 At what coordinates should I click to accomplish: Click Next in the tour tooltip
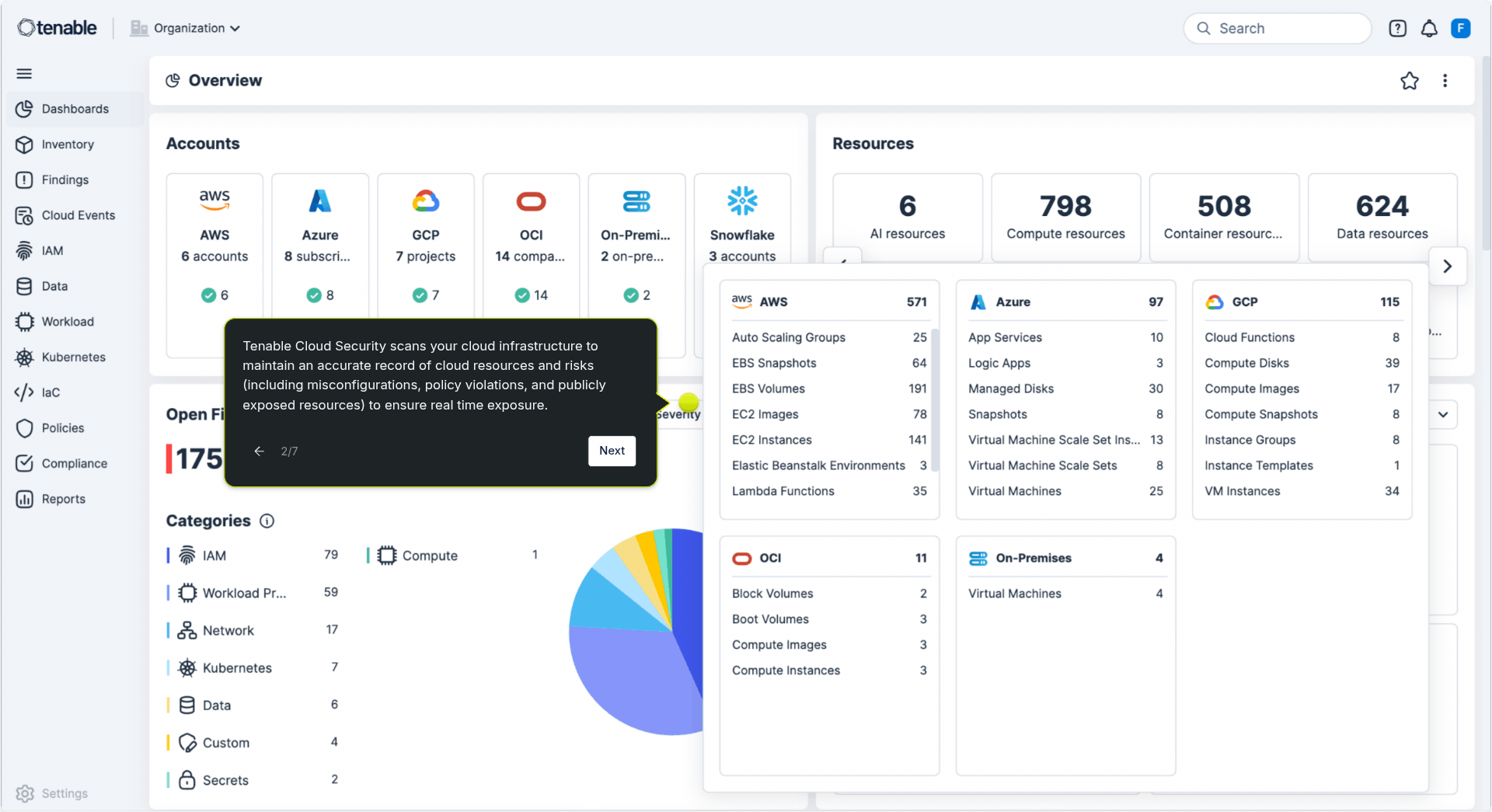click(612, 451)
